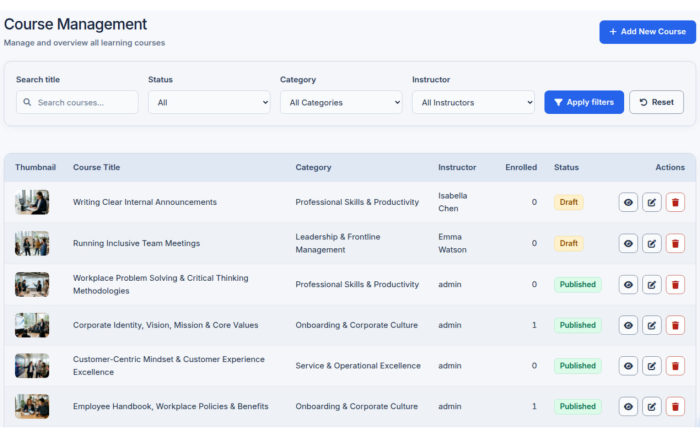Open thumbnail of Writing Clear Internal Announcements
This screenshot has width=700, height=438.
coord(32,202)
